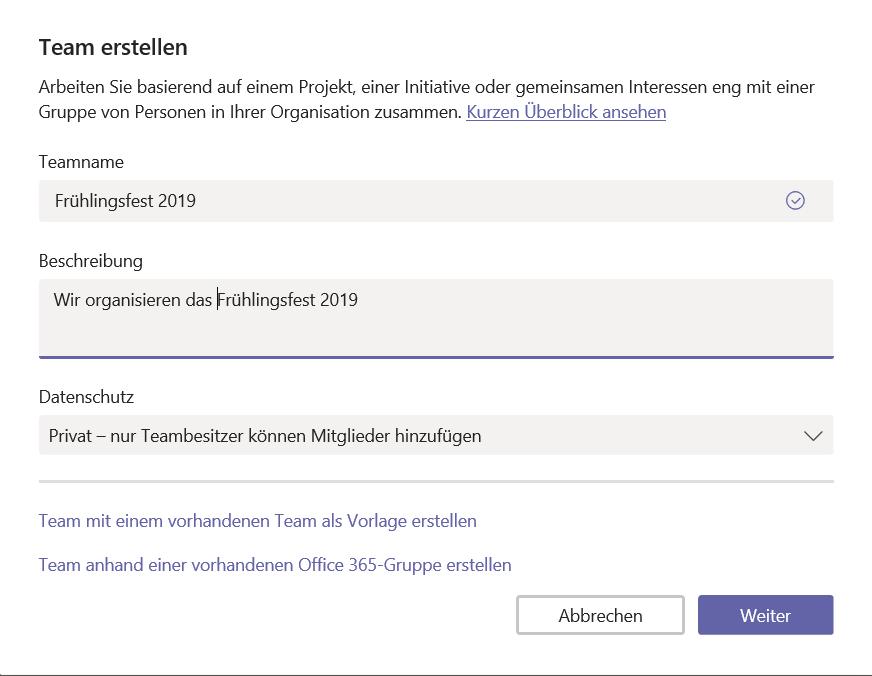
Task: Open the 'Kurzen Überblick ansehen' link
Action: pyautogui.click(x=566, y=112)
